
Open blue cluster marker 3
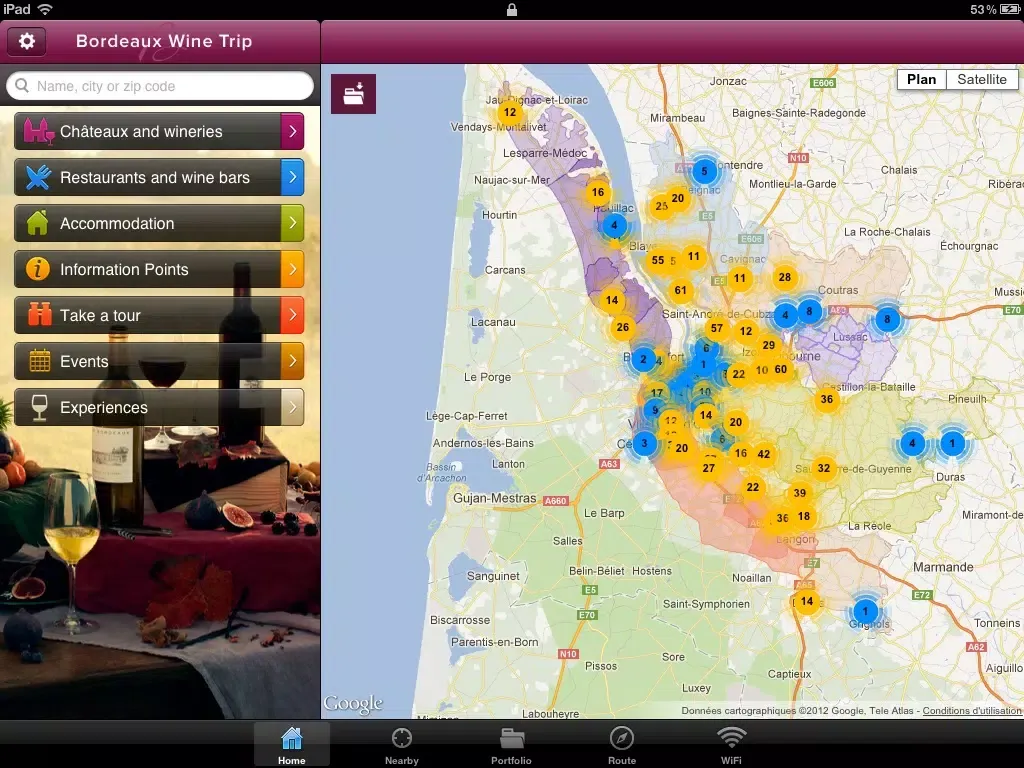click(644, 443)
